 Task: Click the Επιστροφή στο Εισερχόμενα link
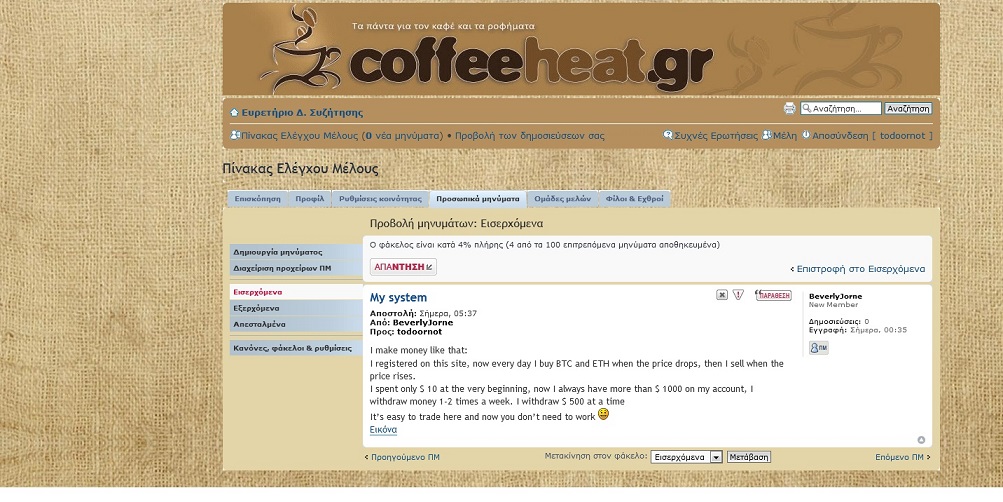(x=860, y=269)
